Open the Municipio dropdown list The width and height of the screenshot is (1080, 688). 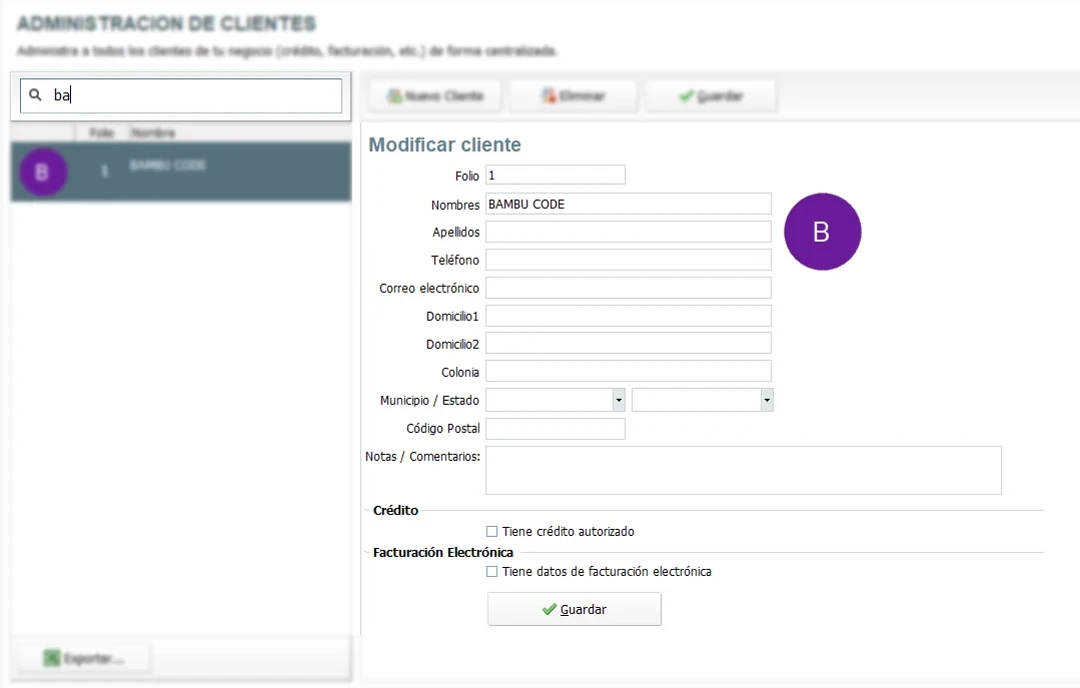[x=619, y=400]
